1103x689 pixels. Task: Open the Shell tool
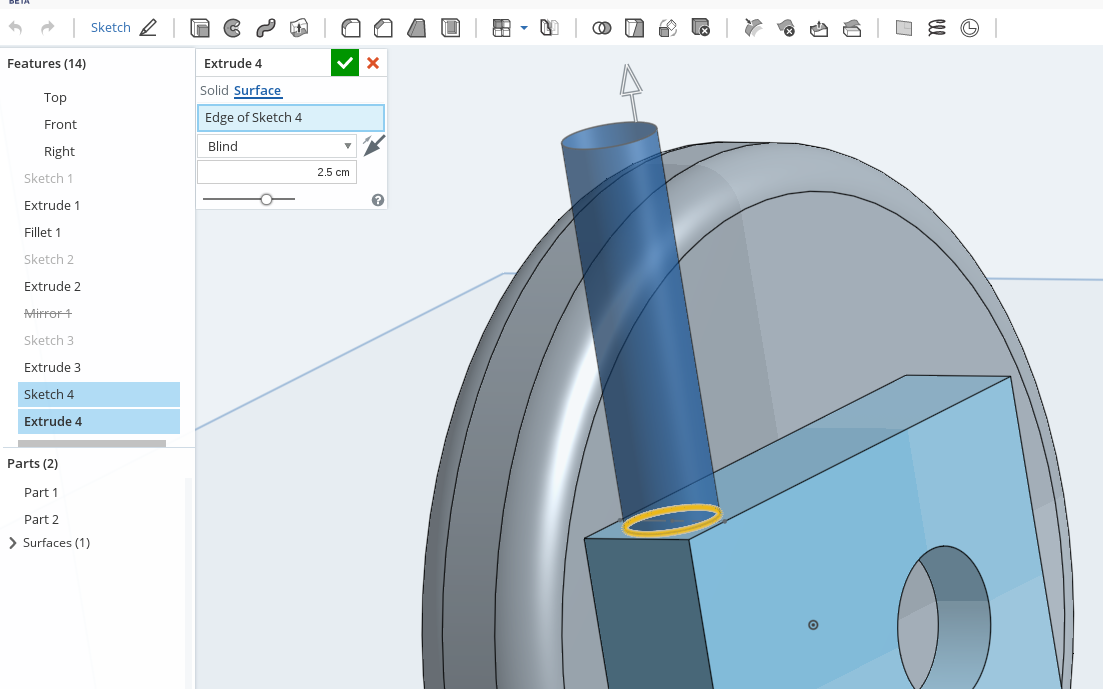[451, 28]
